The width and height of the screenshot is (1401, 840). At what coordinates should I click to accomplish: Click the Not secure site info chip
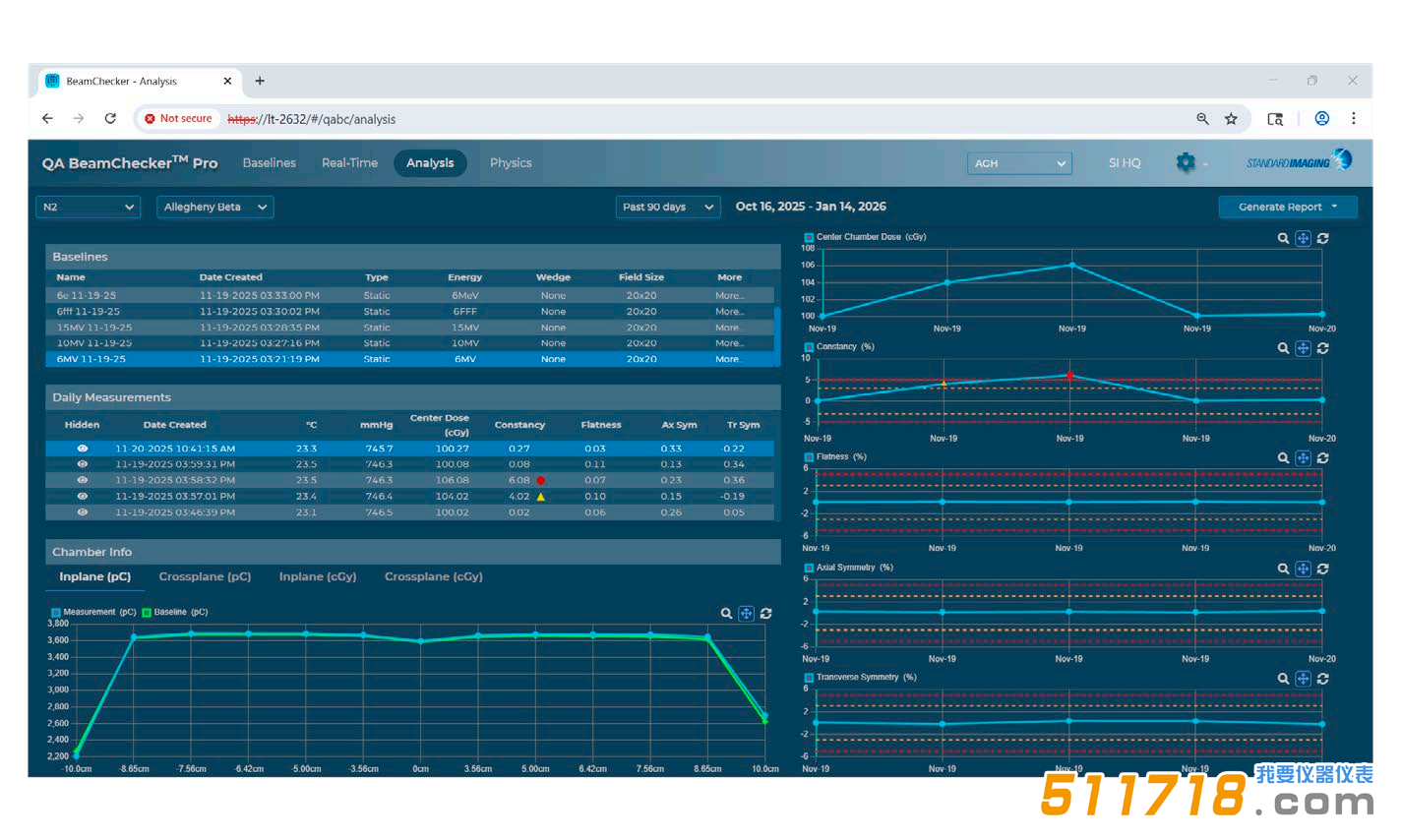[178, 118]
